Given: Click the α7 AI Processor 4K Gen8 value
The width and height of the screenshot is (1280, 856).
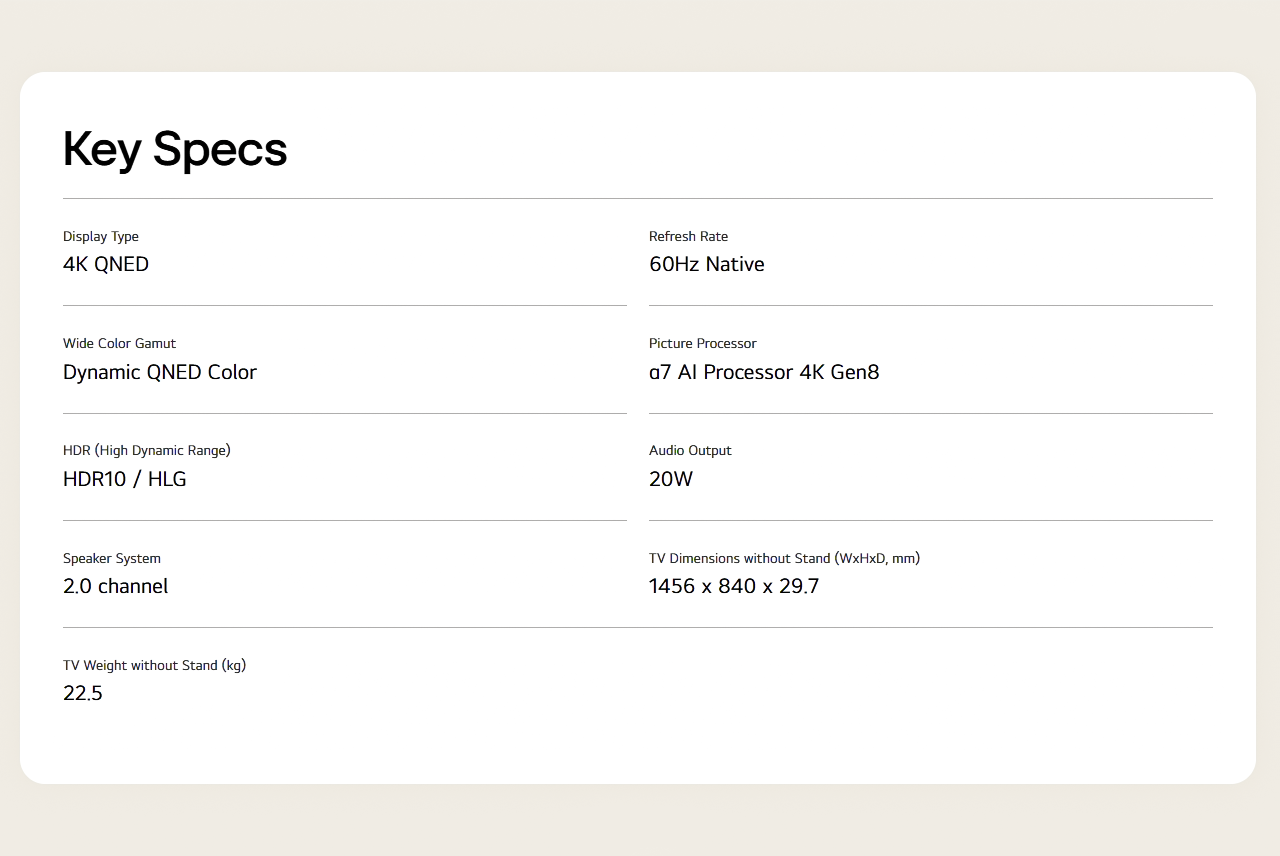Looking at the screenshot, I should click(x=764, y=372).
